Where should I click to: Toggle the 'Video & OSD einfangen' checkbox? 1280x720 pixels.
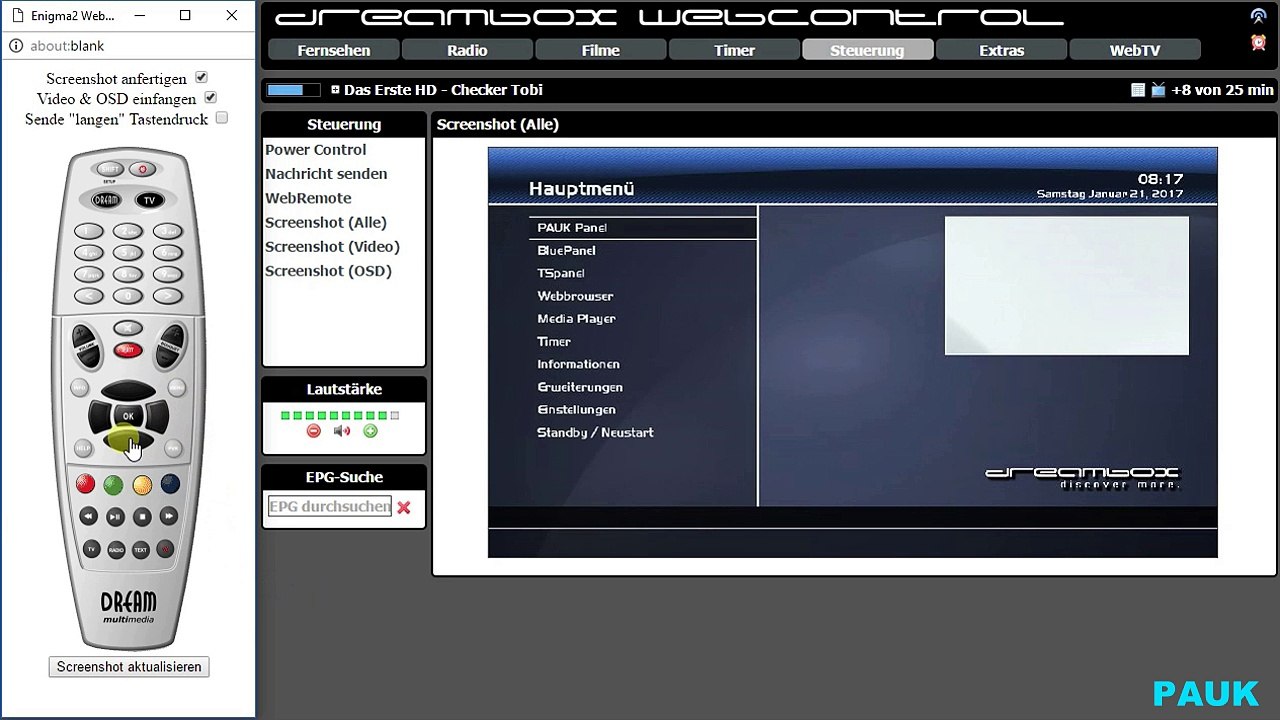211,97
